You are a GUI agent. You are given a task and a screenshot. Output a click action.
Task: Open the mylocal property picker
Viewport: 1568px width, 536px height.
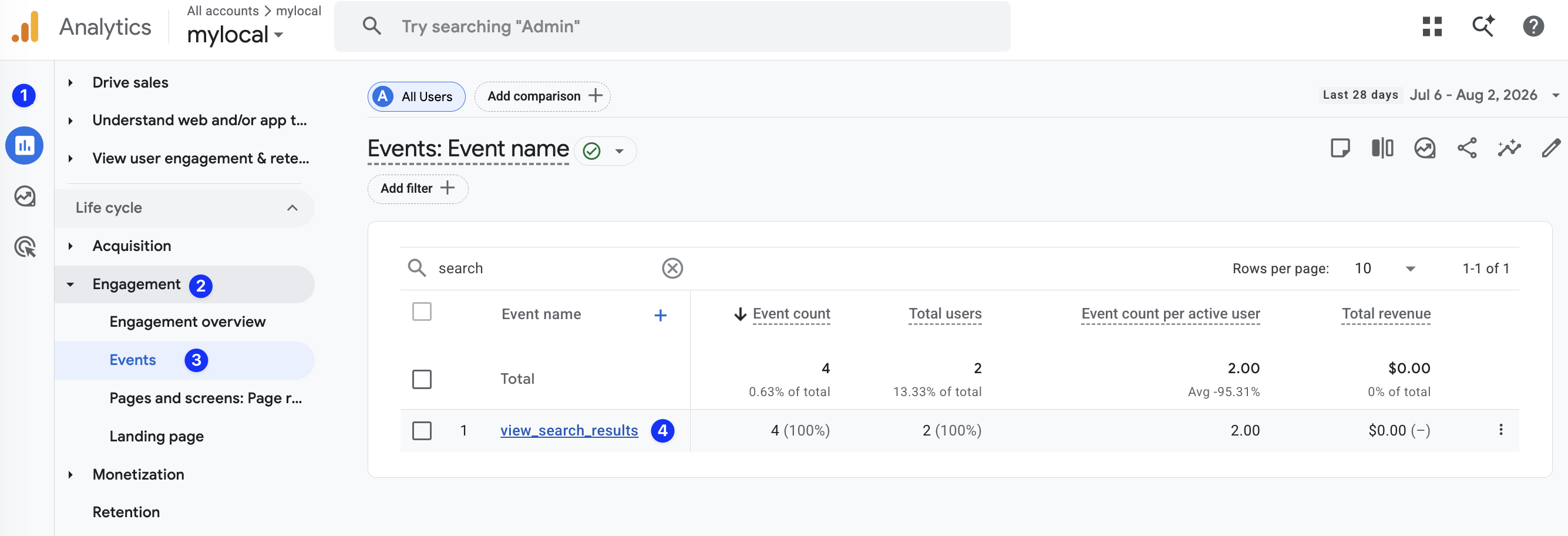click(x=235, y=35)
